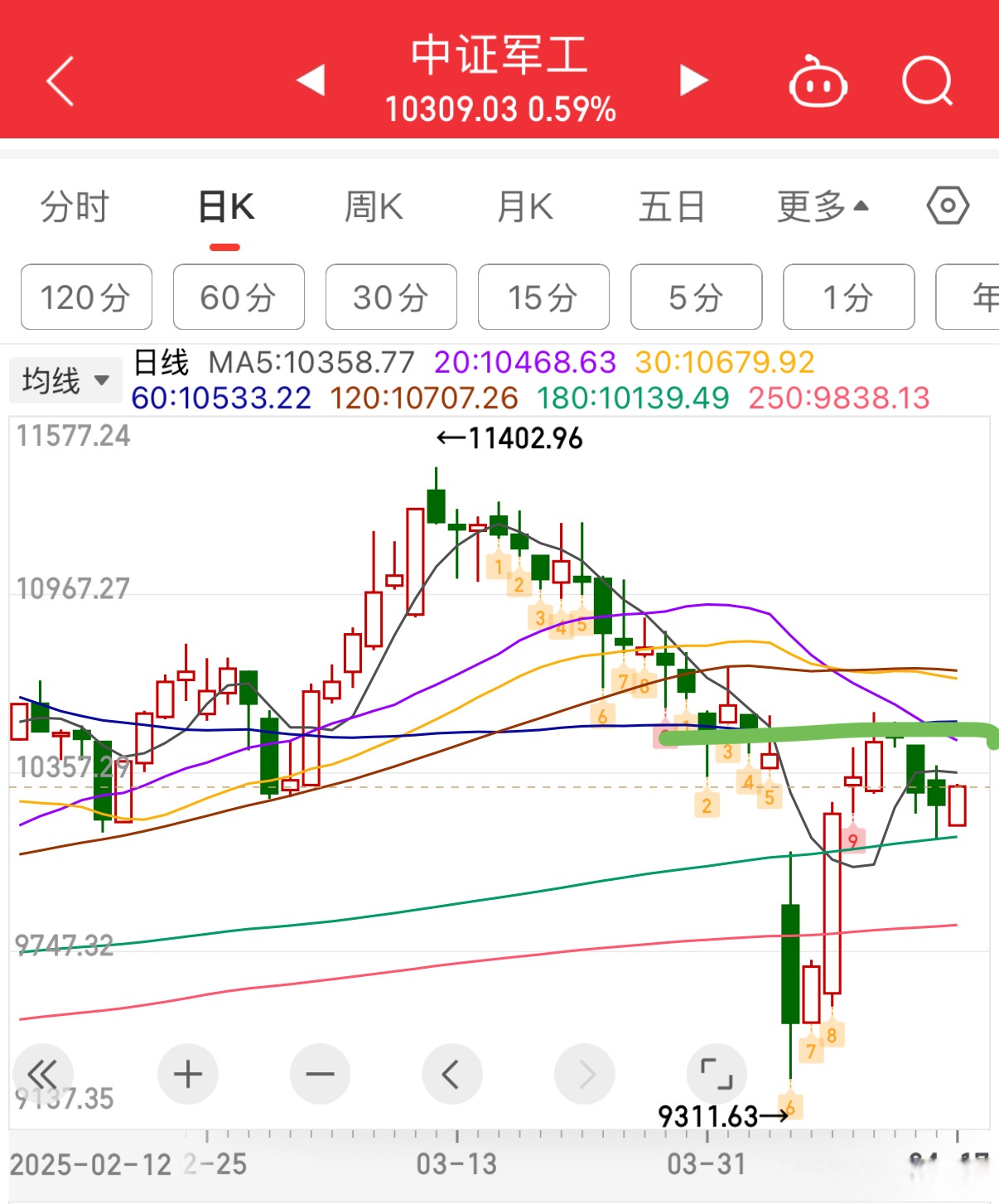Switch to next stock with right triangle
This screenshot has height=1204, width=999.
(x=693, y=80)
